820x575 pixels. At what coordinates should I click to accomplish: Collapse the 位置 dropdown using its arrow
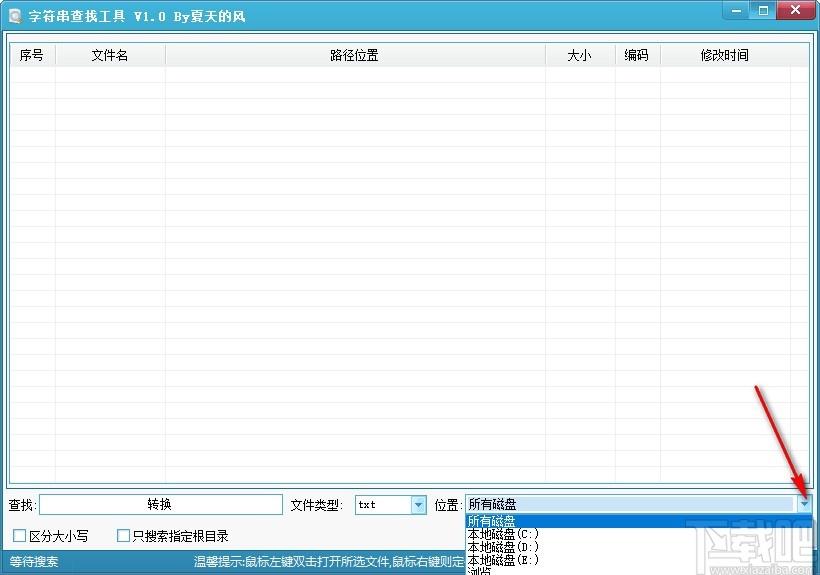point(805,505)
